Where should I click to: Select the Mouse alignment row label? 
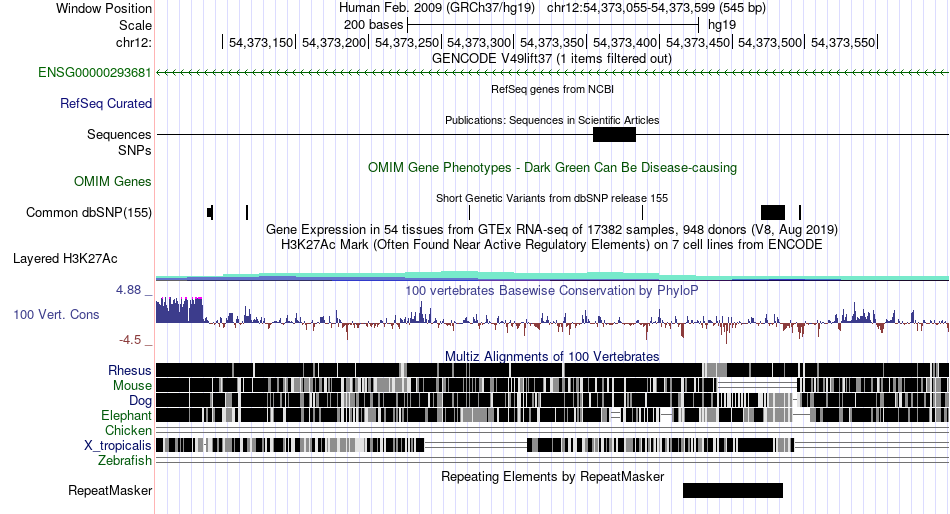pos(132,386)
